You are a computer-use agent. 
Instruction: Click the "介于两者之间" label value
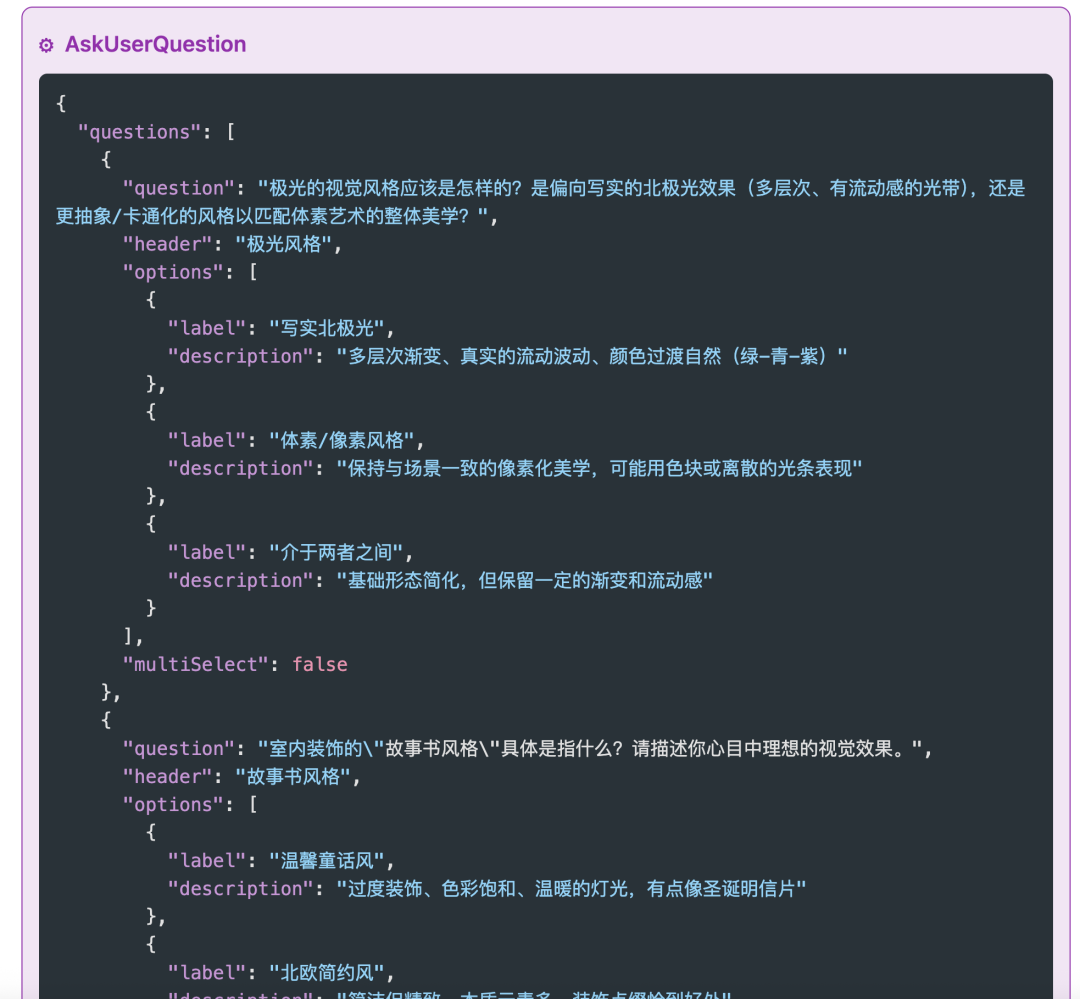click(336, 553)
